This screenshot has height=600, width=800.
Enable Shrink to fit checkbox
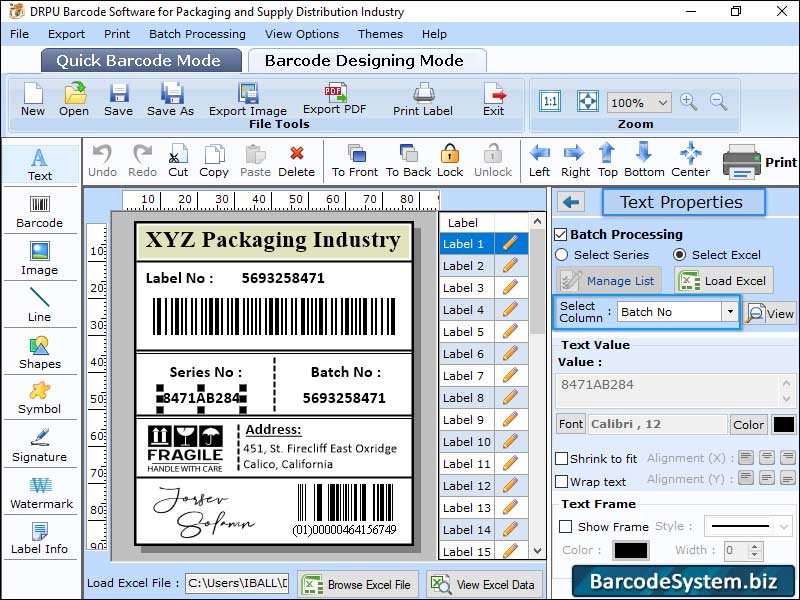[x=561, y=459]
